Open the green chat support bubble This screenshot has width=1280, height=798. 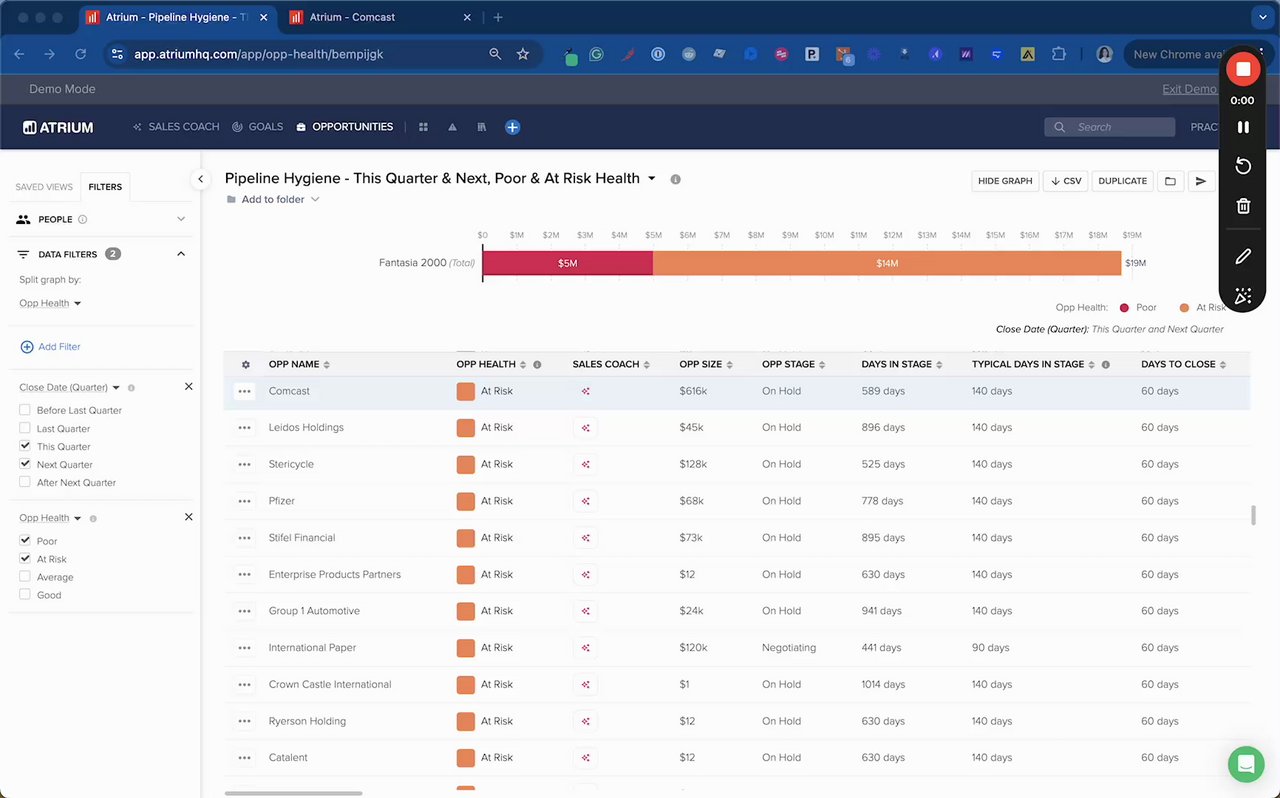1245,764
